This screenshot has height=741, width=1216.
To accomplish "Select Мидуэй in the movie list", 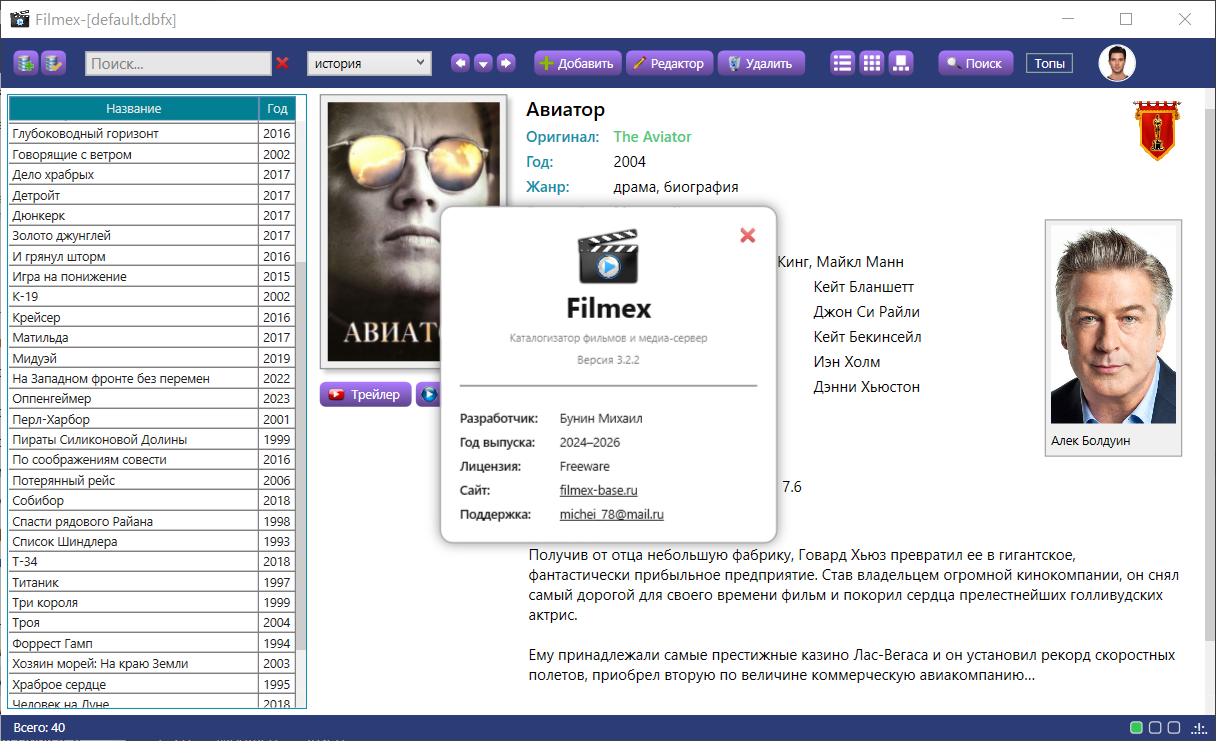I will 152,358.
